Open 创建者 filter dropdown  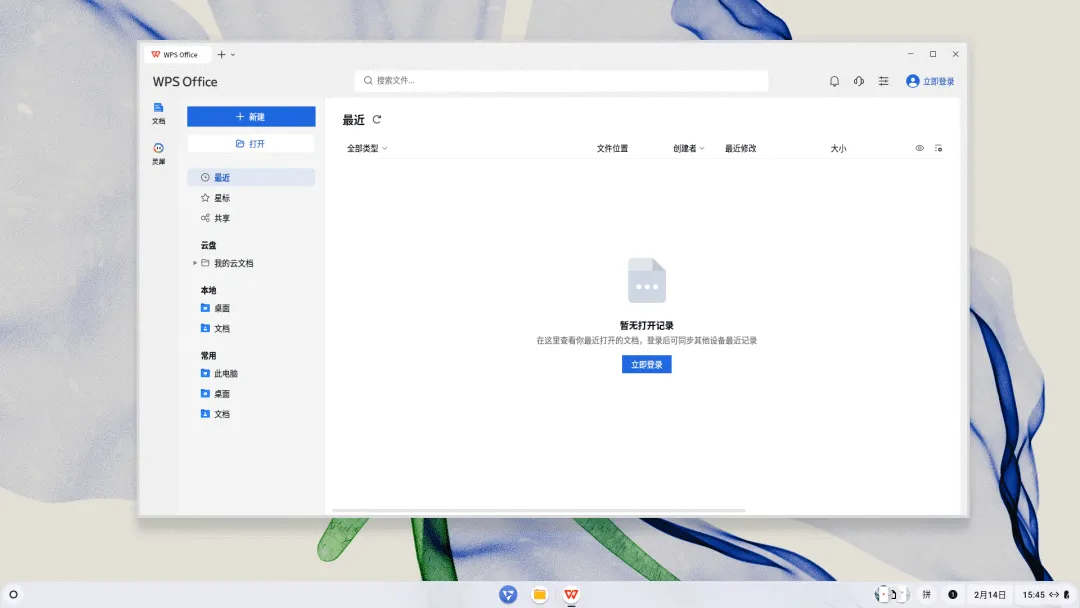point(688,148)
